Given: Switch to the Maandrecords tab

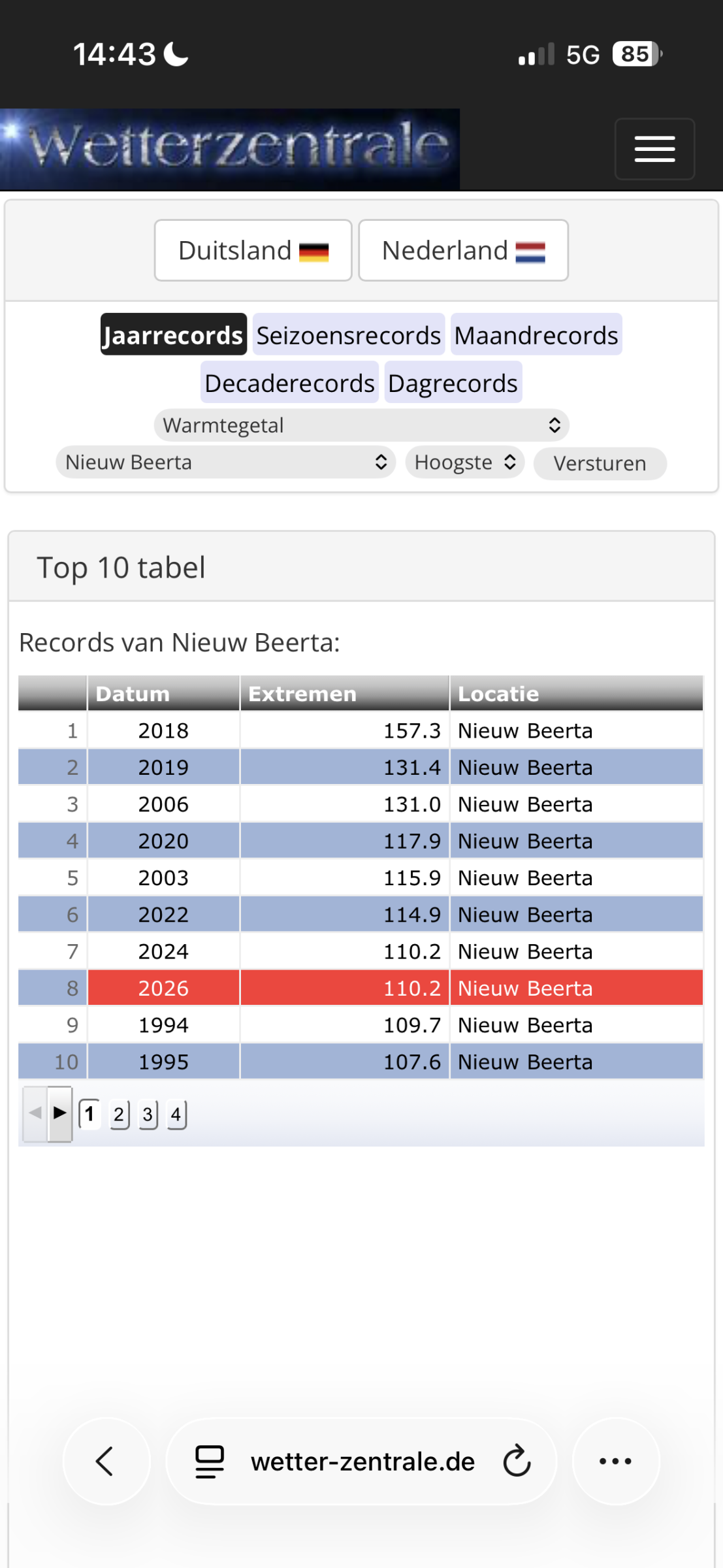Looking at the screenshot, I should 536,335.
